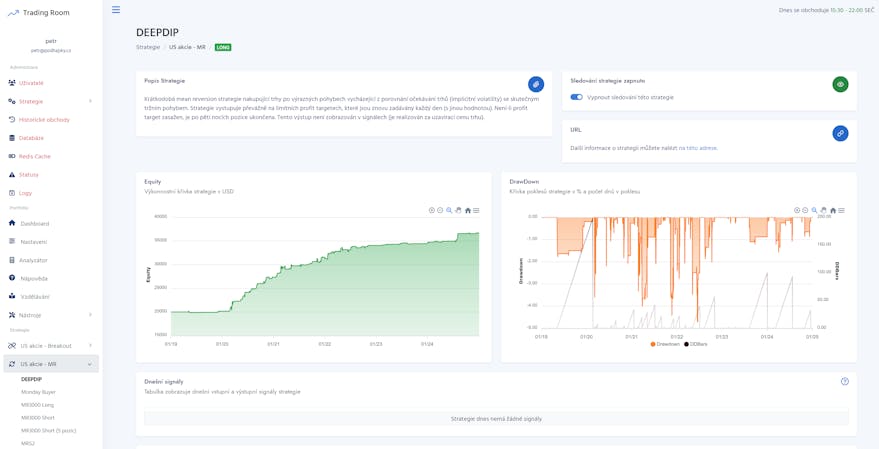Screen dimensions: 879x449
Task: Click the hamburger menu icon in header
Action: (116, 10)
